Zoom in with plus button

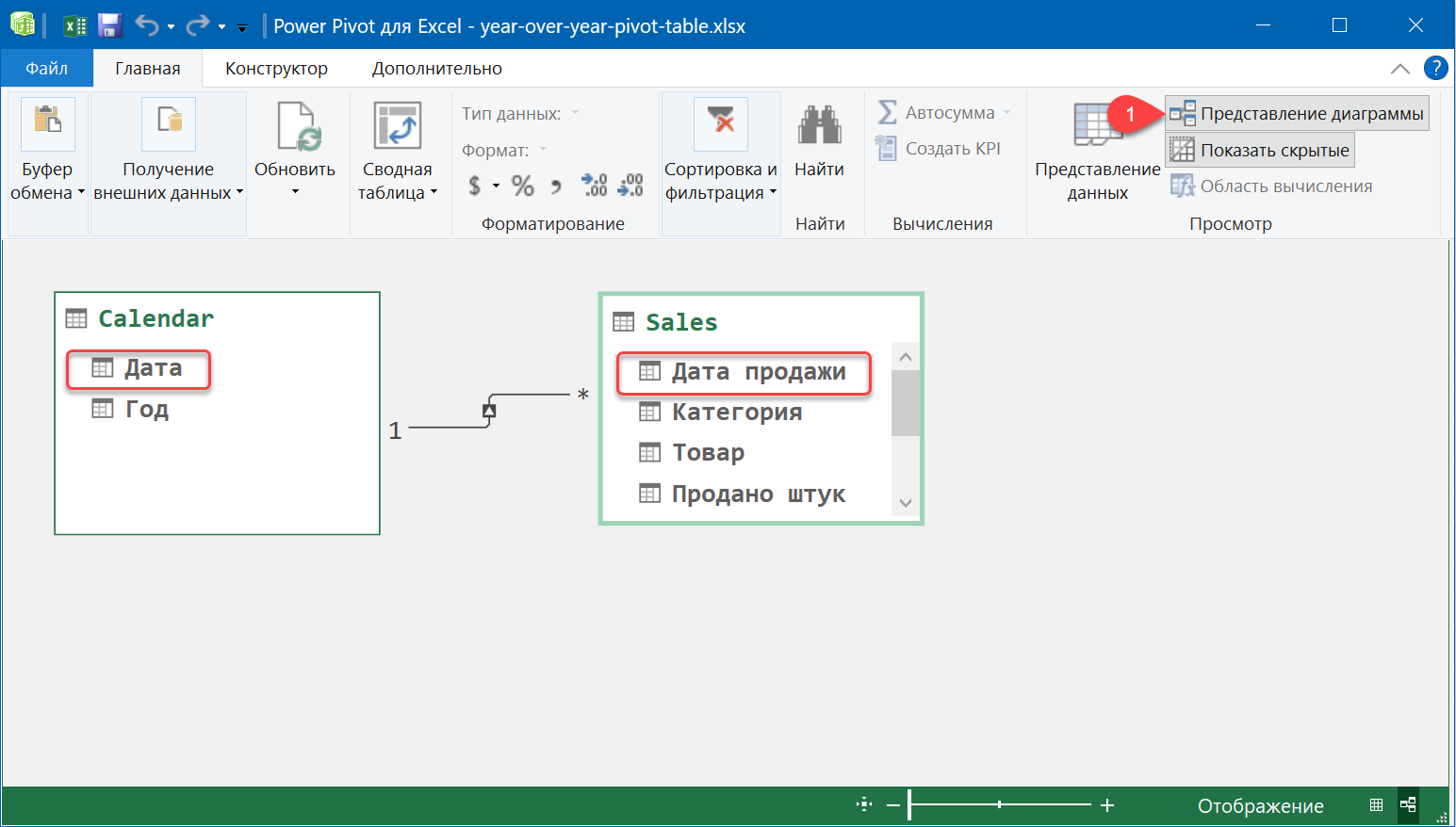1107,805
